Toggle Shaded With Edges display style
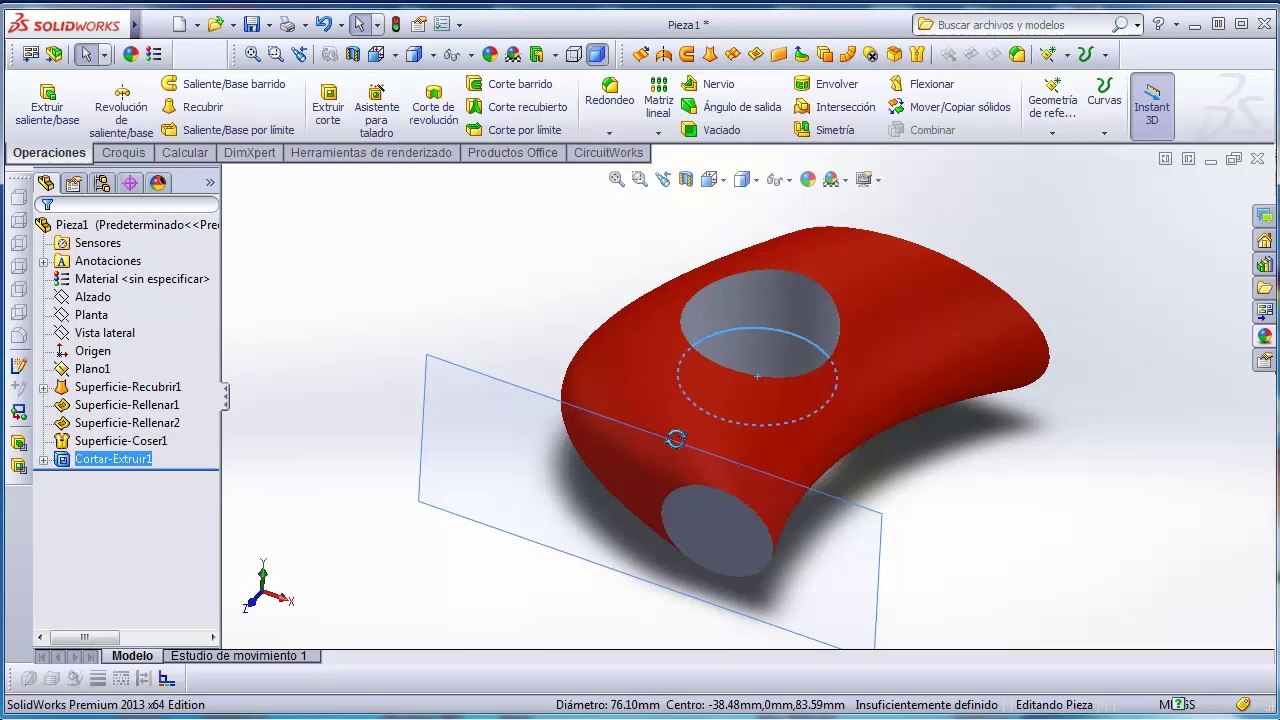Image resolution: width=1280 pixels, height=720 pixels. [574, 55]
